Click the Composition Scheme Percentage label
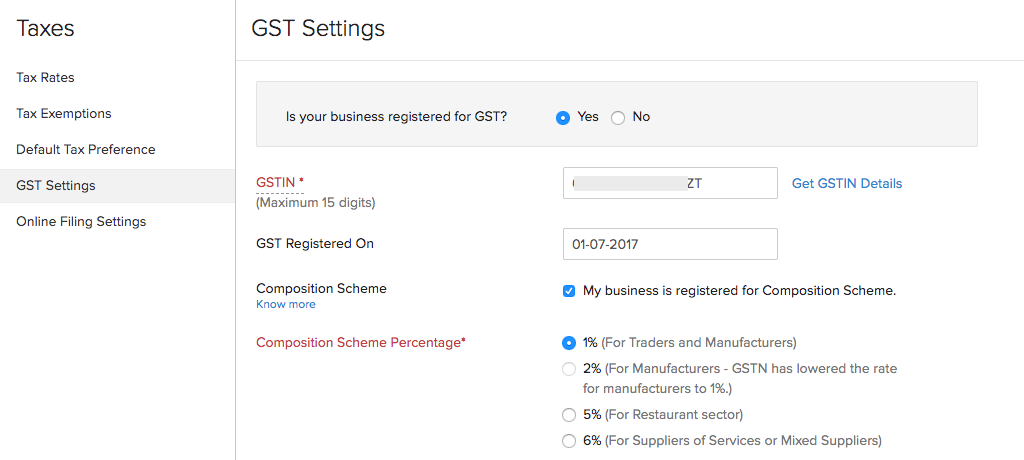 [x=360, y=343]
